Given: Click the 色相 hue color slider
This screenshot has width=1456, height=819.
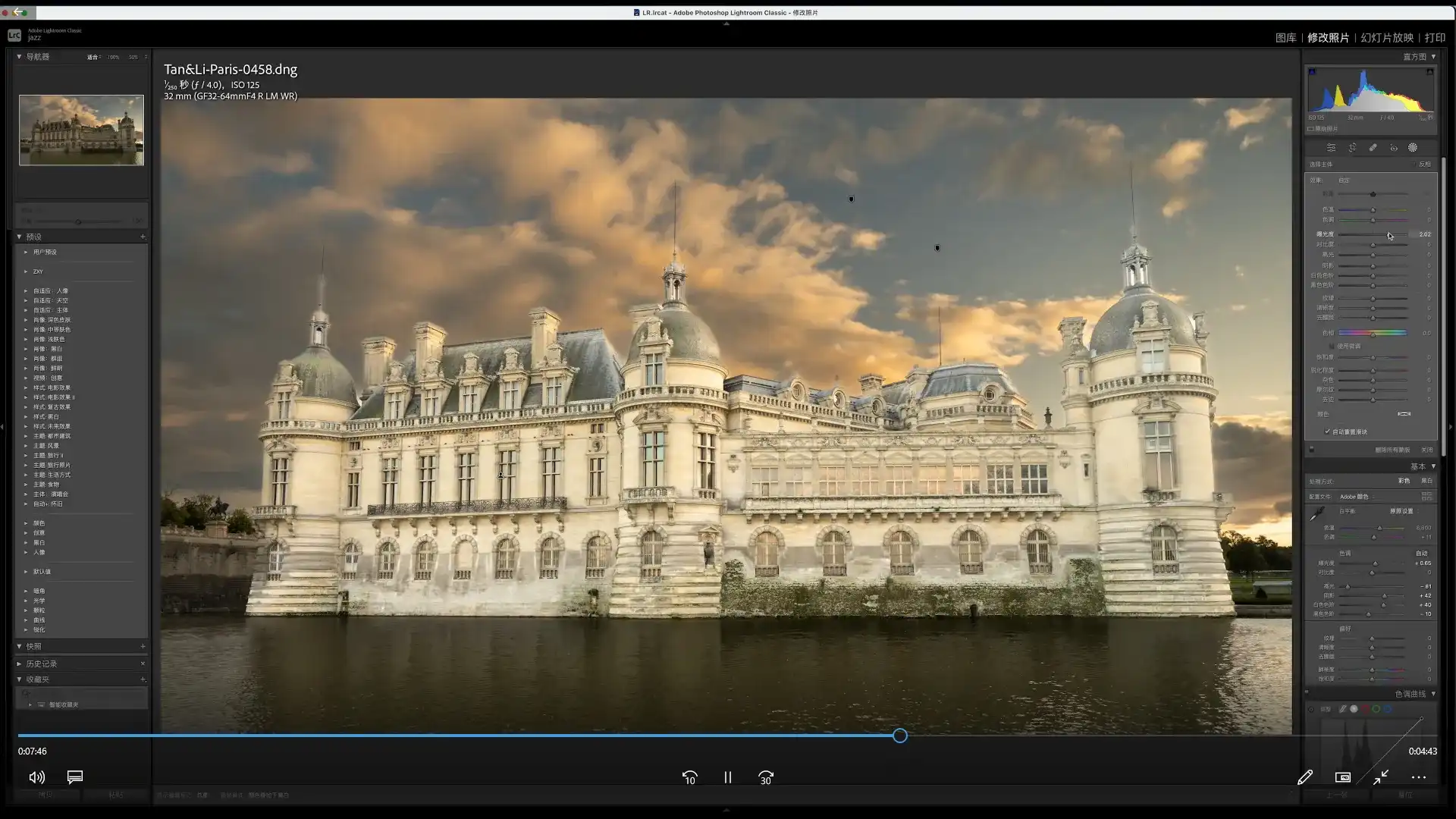Looking at the screenshot, I should [x=1373, y=333].
